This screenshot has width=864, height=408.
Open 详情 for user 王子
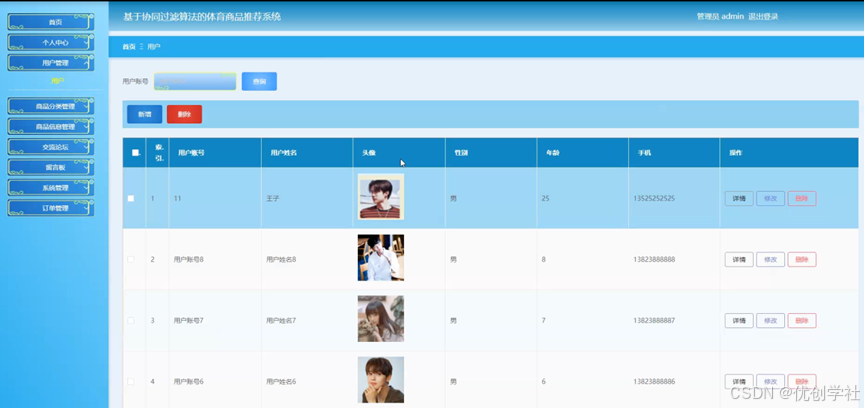click(x=739, y=198)
